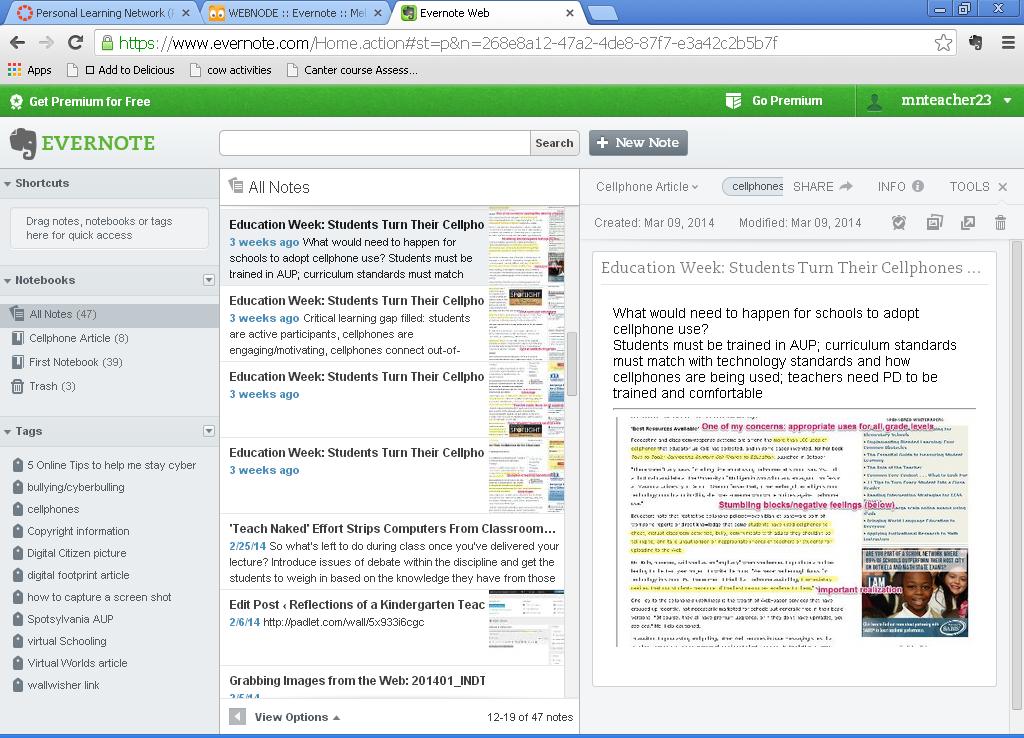Click the tag icon beside 'cellphones' in sidebar
Screen dimensions: 1024x738
tap(18, 509)
